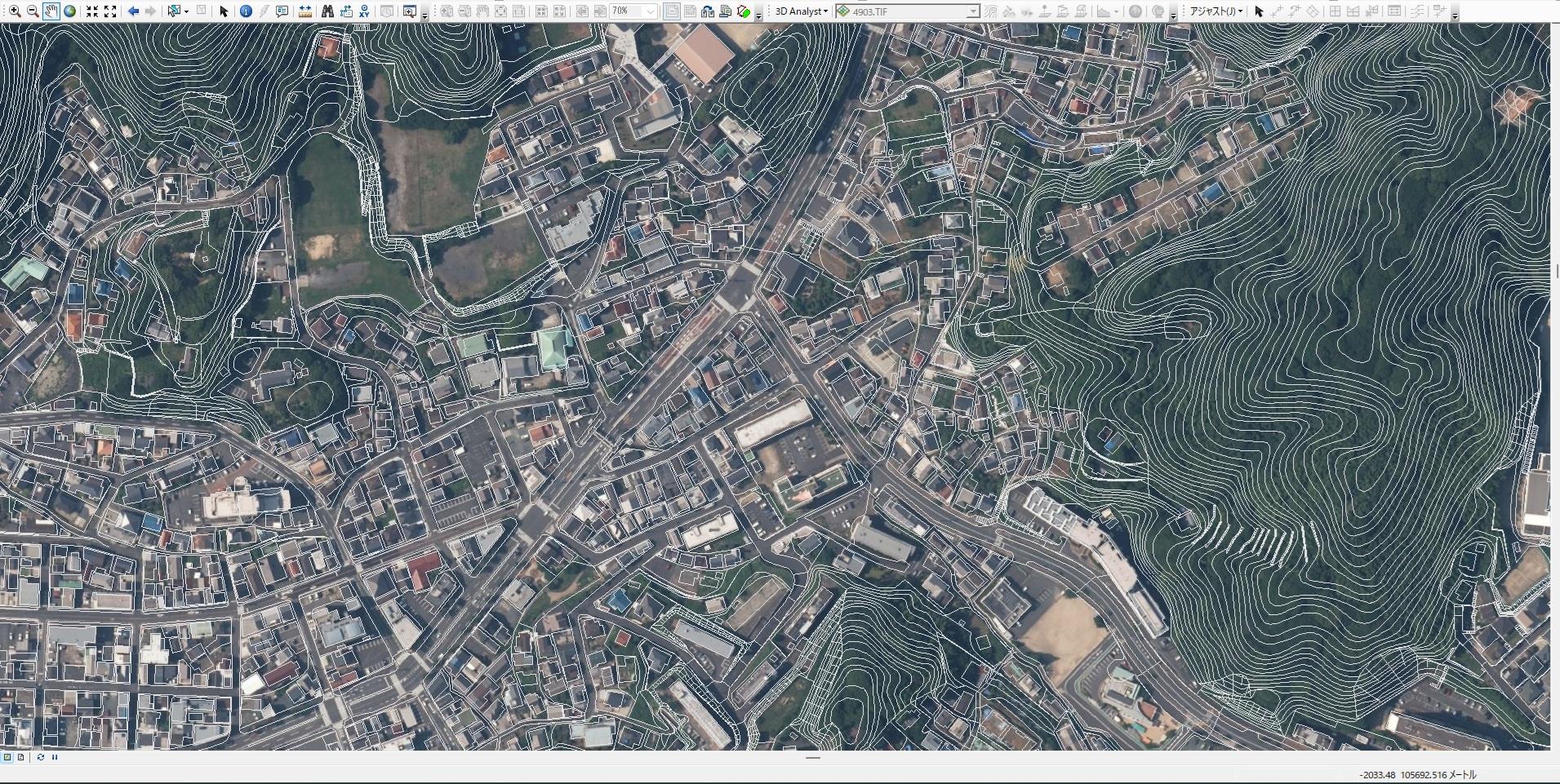Switch to Layout View at bottom left
This screenshot has height=784, width=1560.
pyautogui.click(x=21, y=757)
